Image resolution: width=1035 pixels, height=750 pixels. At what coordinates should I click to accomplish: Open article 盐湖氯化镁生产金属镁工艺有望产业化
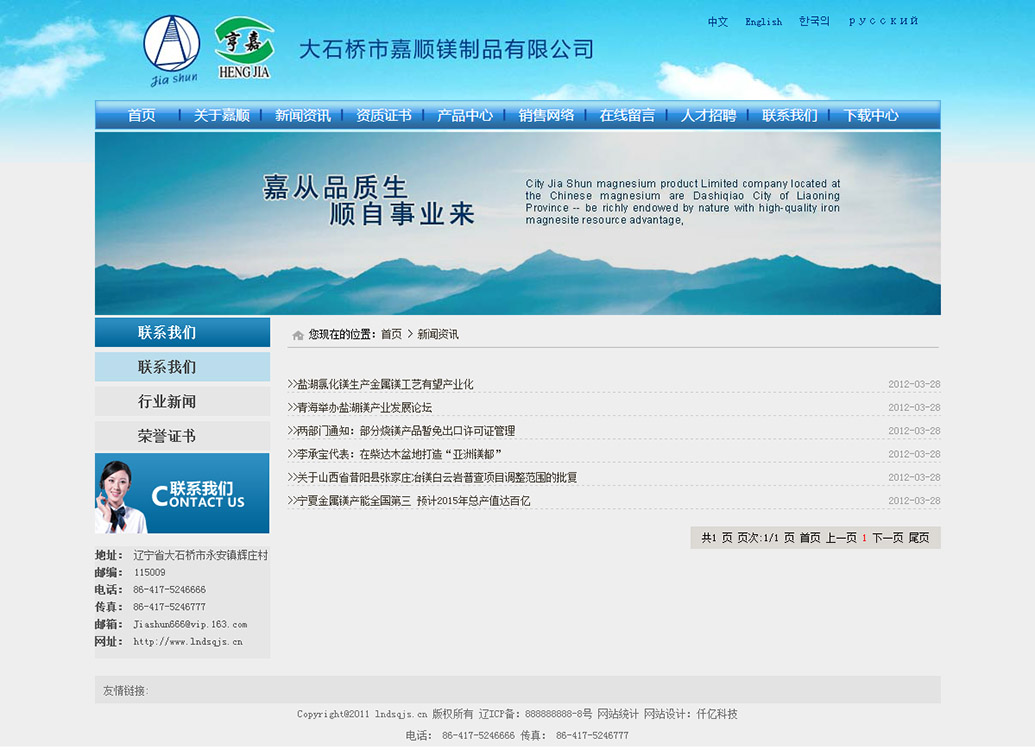(x=384, y=384)
